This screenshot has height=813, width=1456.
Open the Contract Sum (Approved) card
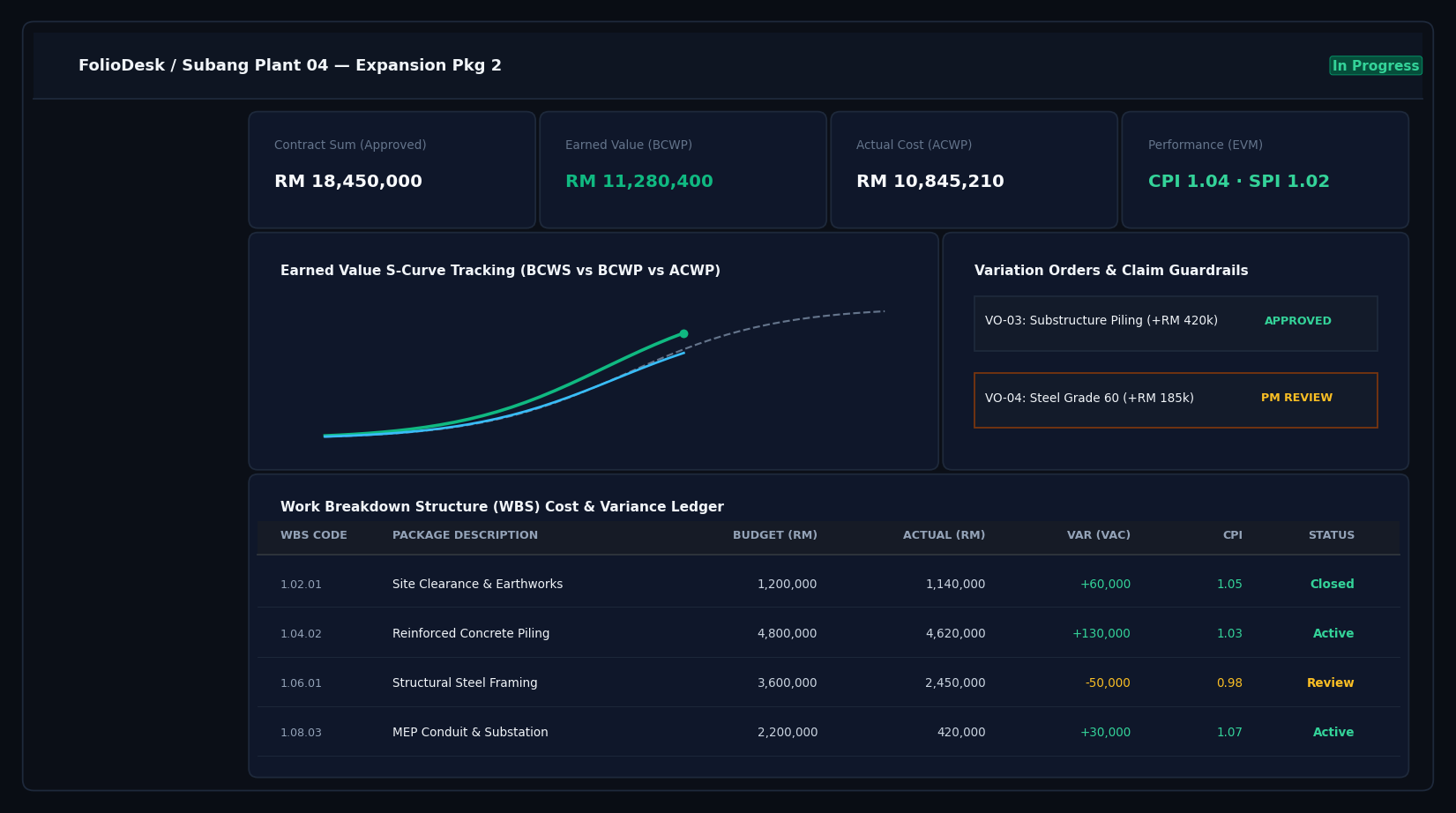392,169
